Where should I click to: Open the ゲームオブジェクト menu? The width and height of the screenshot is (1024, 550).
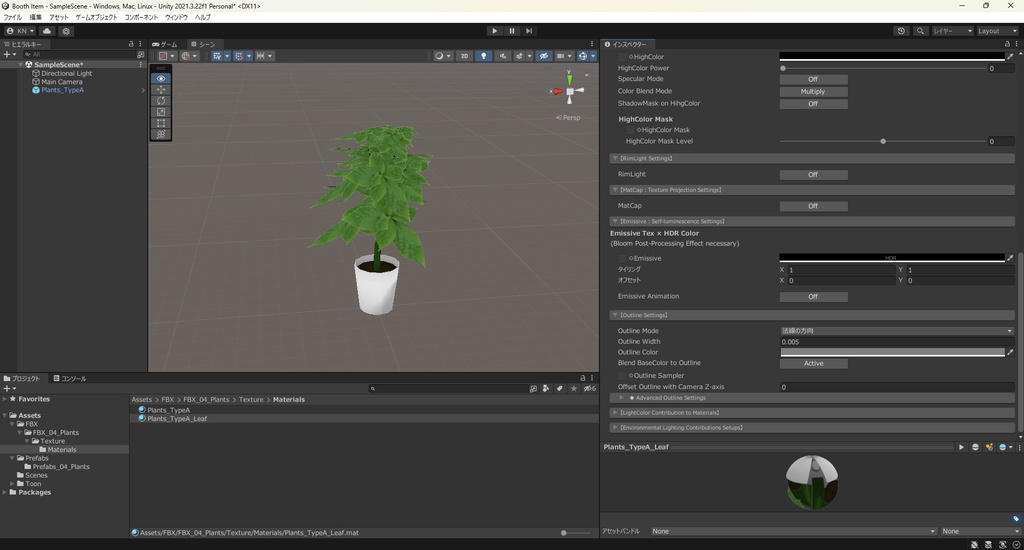(96, 17)
